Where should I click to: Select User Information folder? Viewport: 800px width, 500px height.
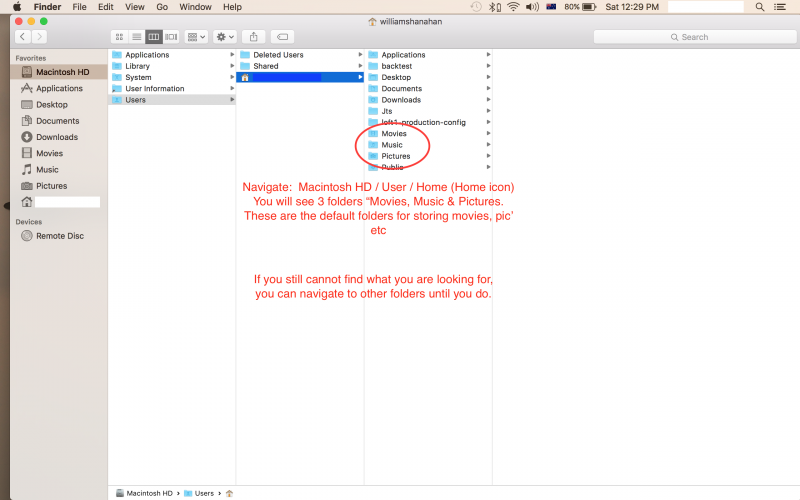pyautogui.click(x=172, y=88)
